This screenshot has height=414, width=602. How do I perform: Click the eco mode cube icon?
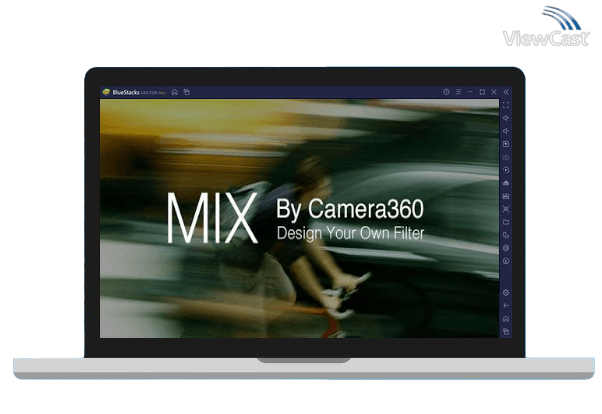[506, 248]
